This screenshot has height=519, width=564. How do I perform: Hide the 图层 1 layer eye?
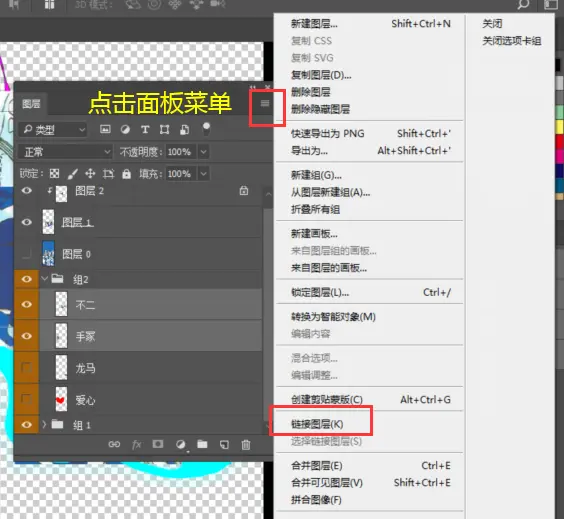(x=27, y=222)
